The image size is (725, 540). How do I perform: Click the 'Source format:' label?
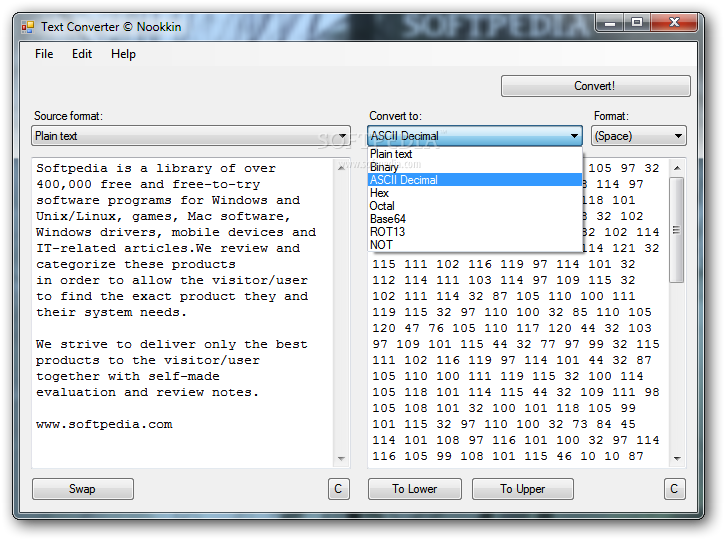(68, 116)
